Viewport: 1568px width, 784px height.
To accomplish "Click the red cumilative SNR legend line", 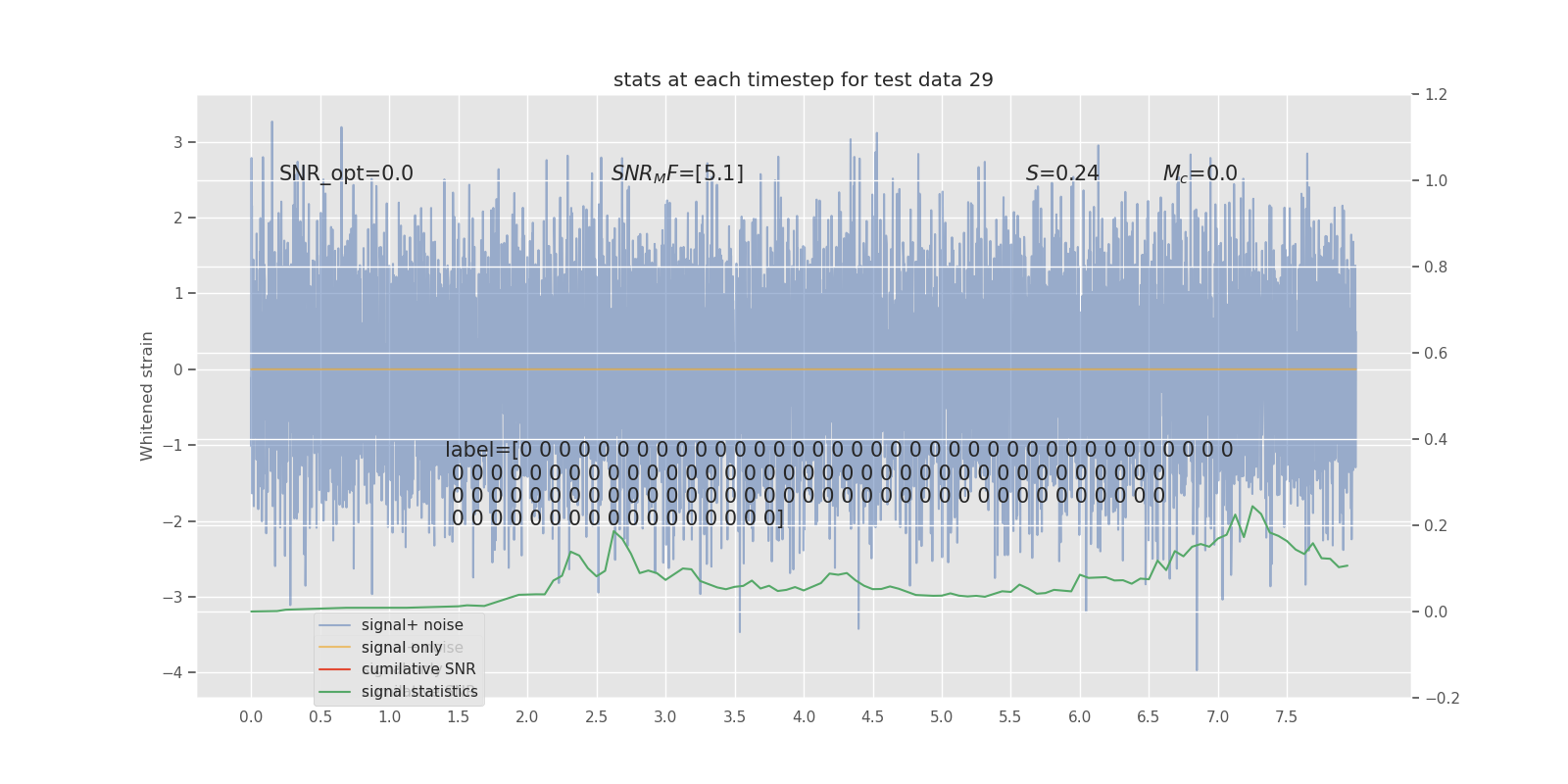I will [x=335, y=669].
